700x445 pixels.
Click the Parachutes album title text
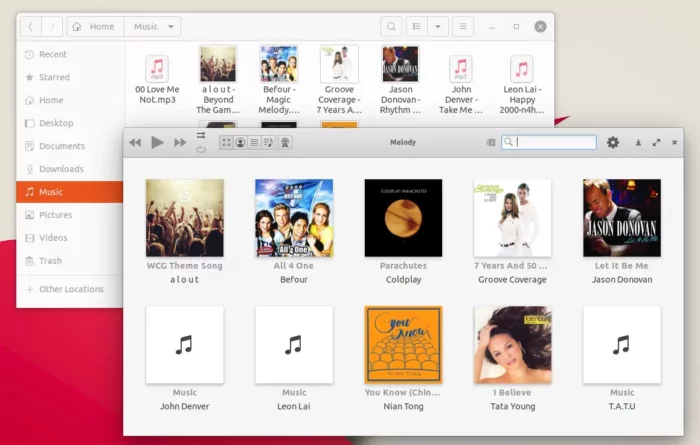pyautogui.click(x=403, y=266)
